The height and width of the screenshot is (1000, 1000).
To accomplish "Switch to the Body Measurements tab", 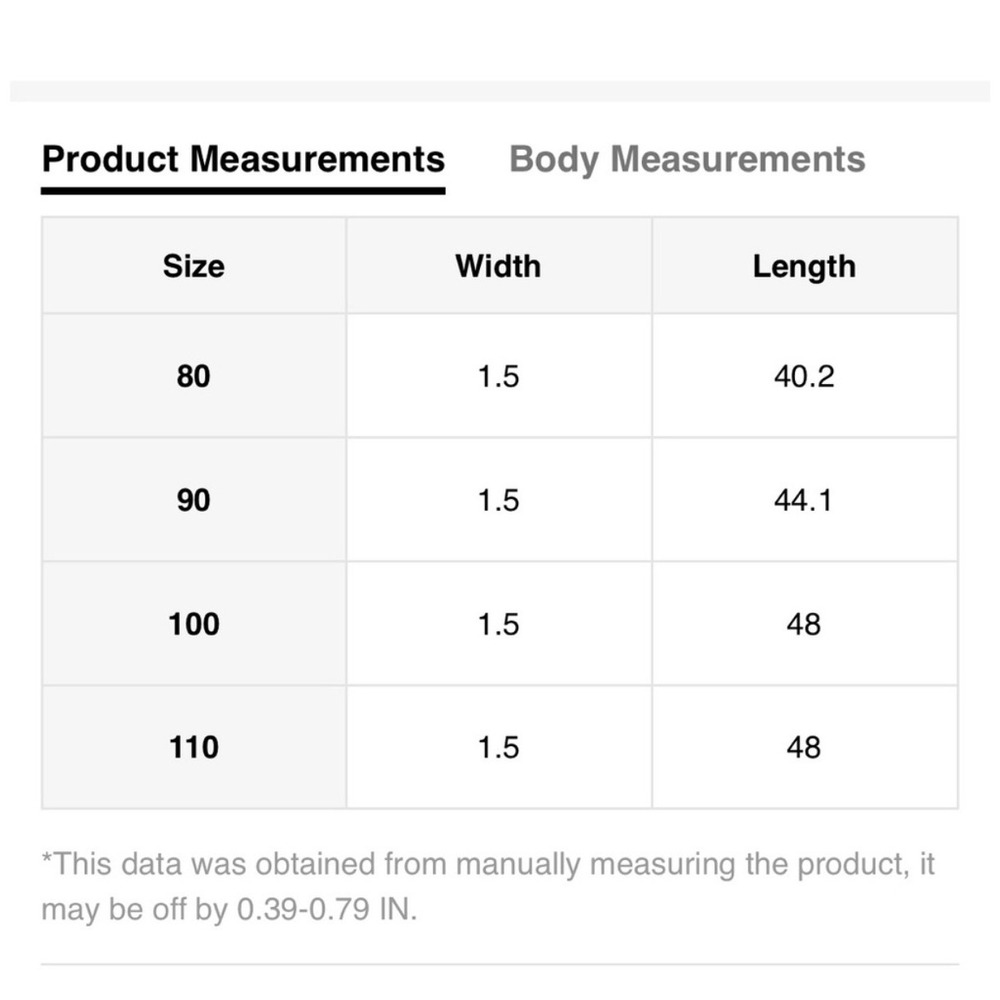I will click(x=687, y=159).
